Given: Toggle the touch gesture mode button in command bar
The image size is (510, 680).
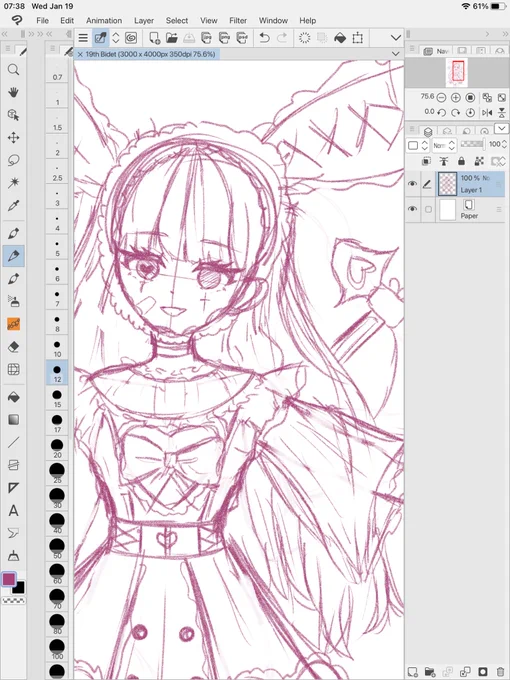Looking at the screenshot, I should (100, 38).
